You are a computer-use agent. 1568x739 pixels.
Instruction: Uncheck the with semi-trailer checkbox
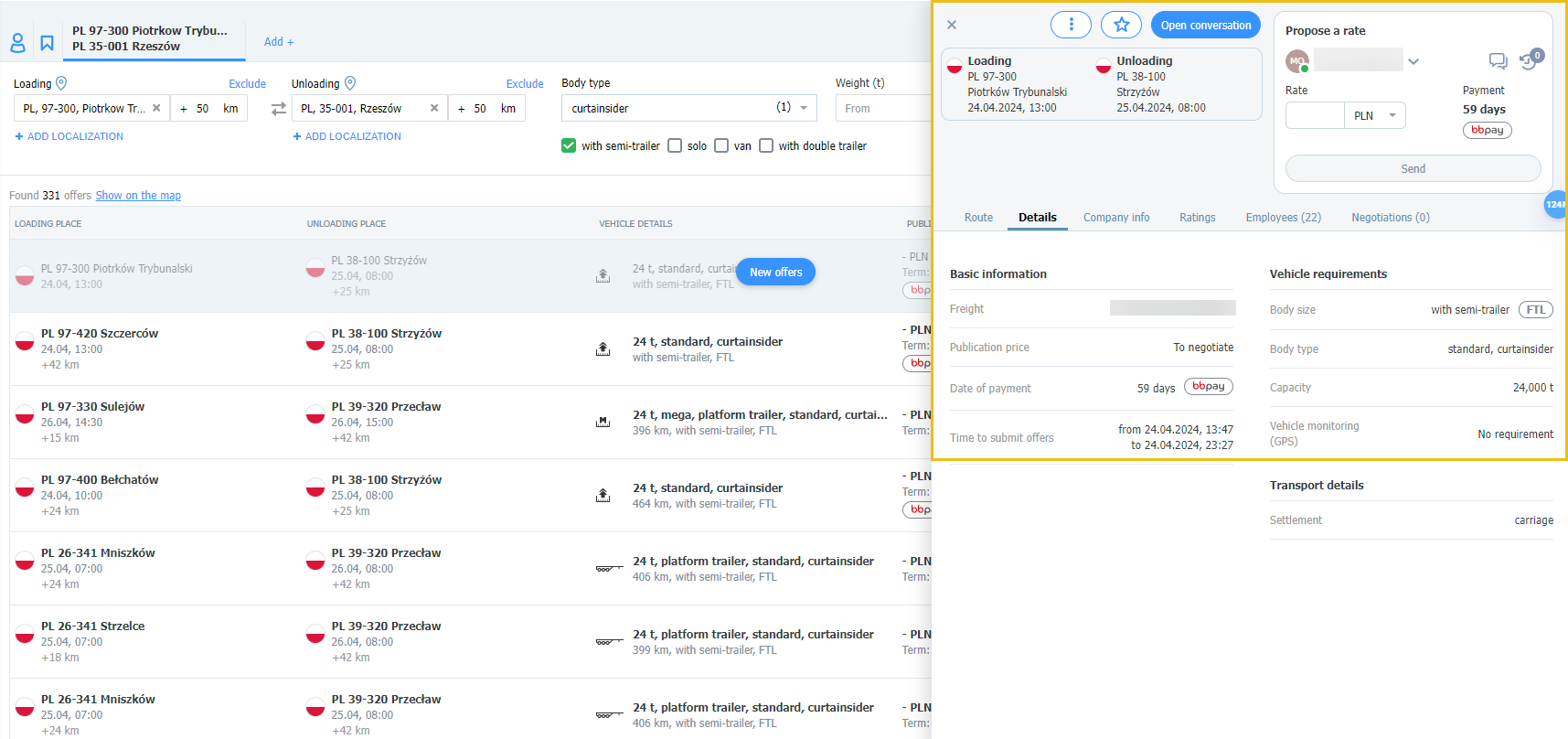tap(569, 145)
